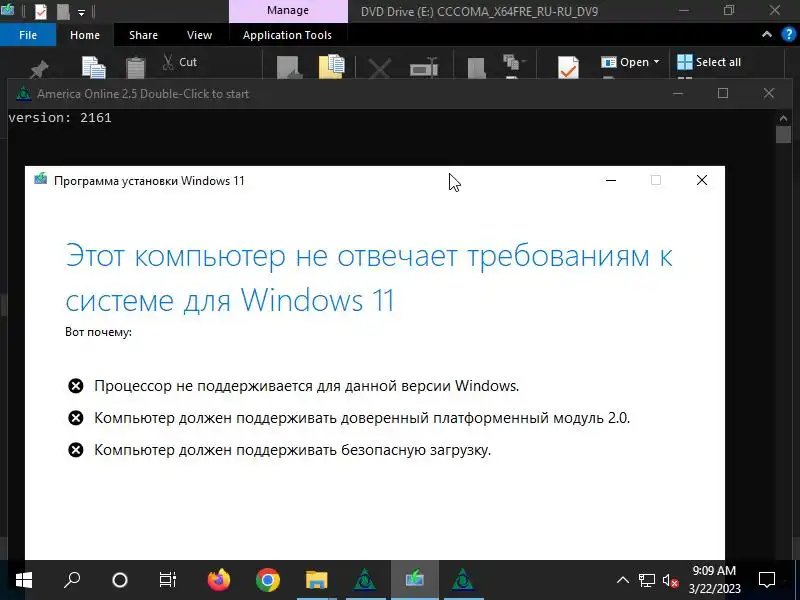Click the Pin to Quick access pushpin icon
This screenshot has width=800, height=600.
tap(39, 69)
